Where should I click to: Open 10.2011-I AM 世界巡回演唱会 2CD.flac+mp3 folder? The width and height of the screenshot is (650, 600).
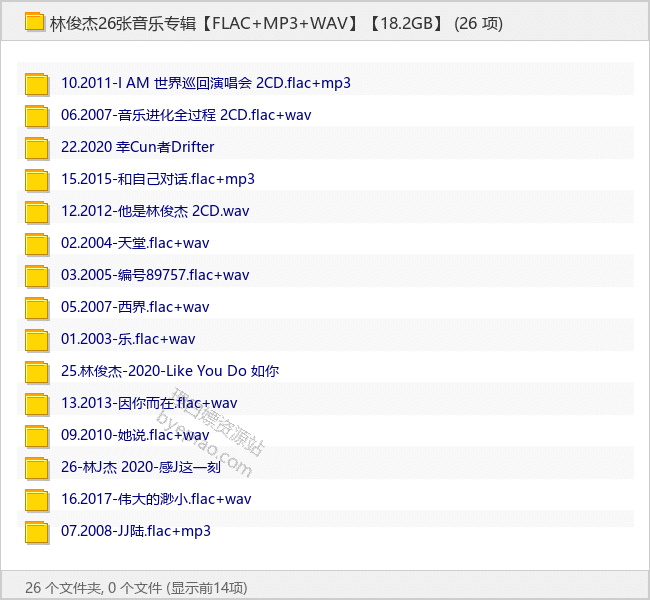click(206, 83)
